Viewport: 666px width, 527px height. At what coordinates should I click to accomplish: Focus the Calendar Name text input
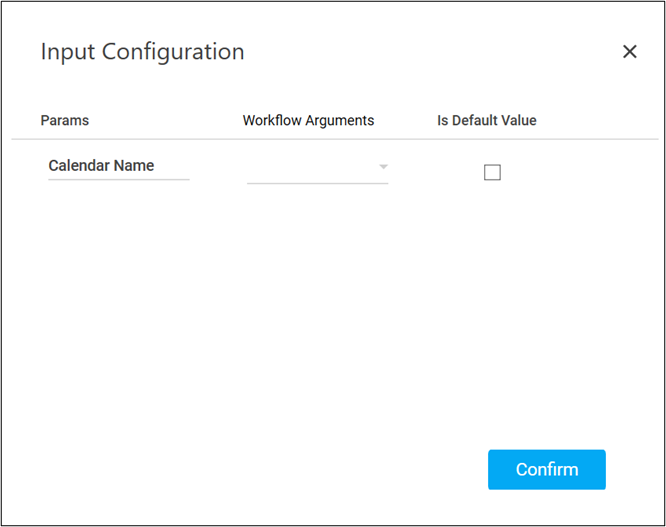point(118,166)
